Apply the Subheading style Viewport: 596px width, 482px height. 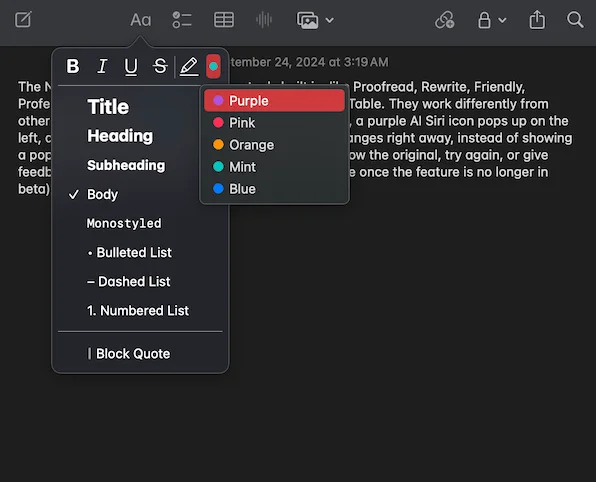coord(126,165)
